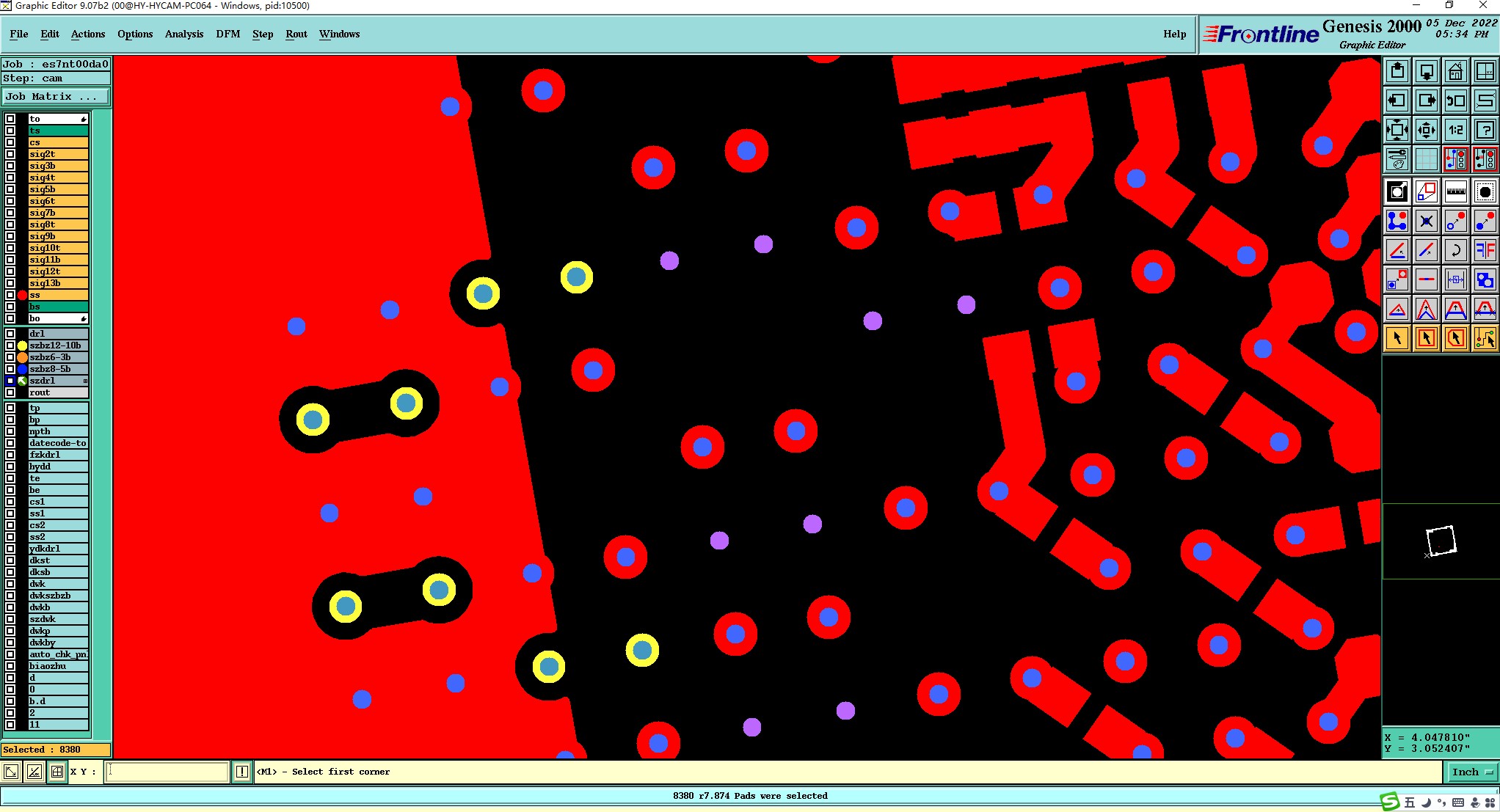Click arrow on the 'to' layer row
The image size is (1500, 812).
point(84,119)
